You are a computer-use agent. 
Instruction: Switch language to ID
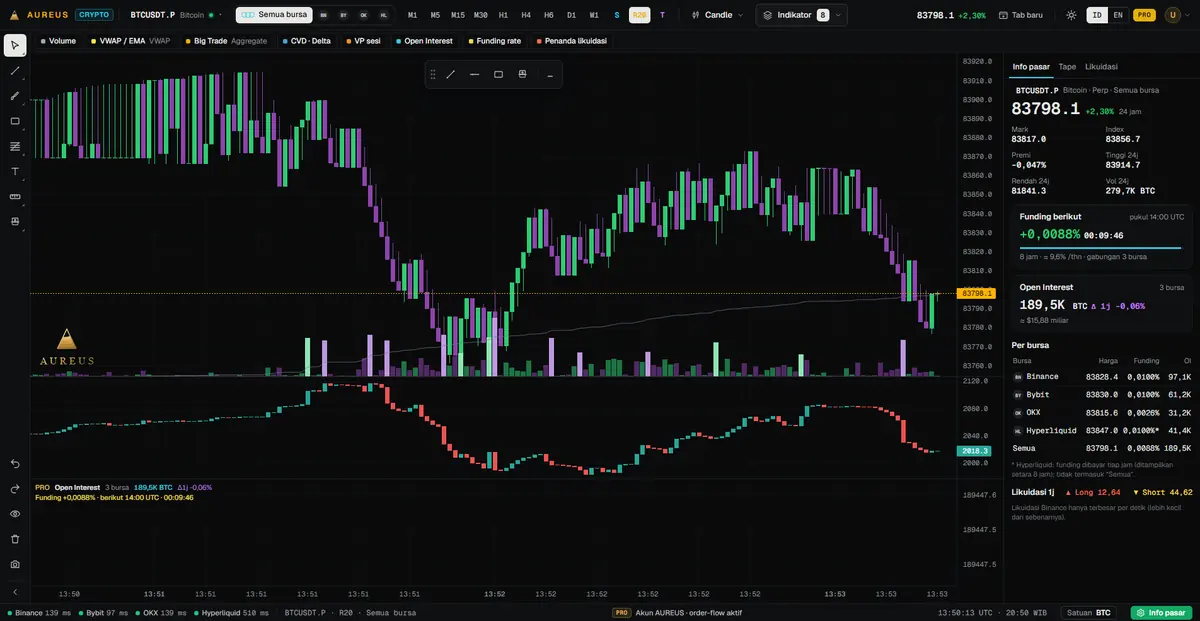(1097, 15)
